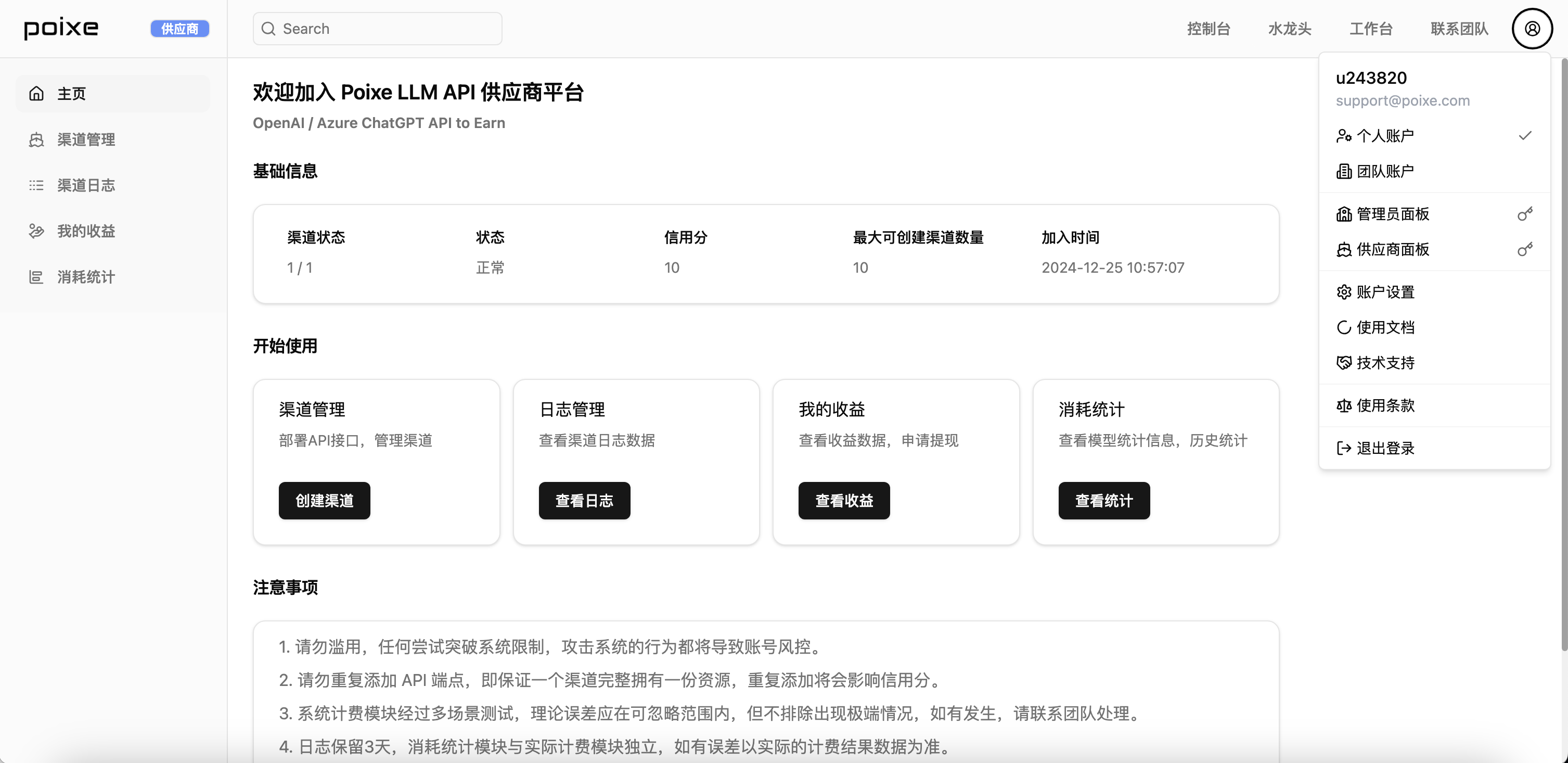Screen dimensions: 1568x763
Task: Click the 消耗统计 chart icon
Action: click(36, 277)
